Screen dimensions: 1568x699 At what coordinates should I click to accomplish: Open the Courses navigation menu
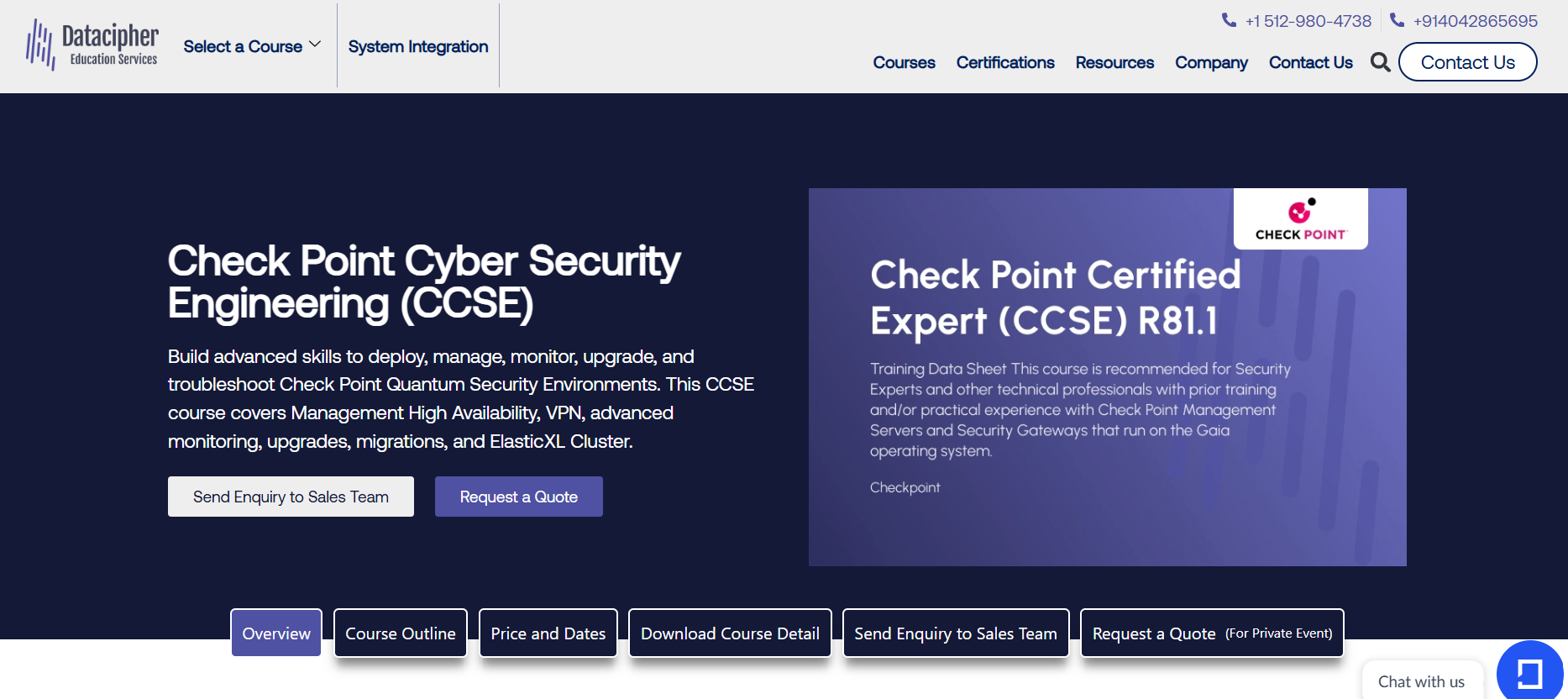(x=904, y=62)
